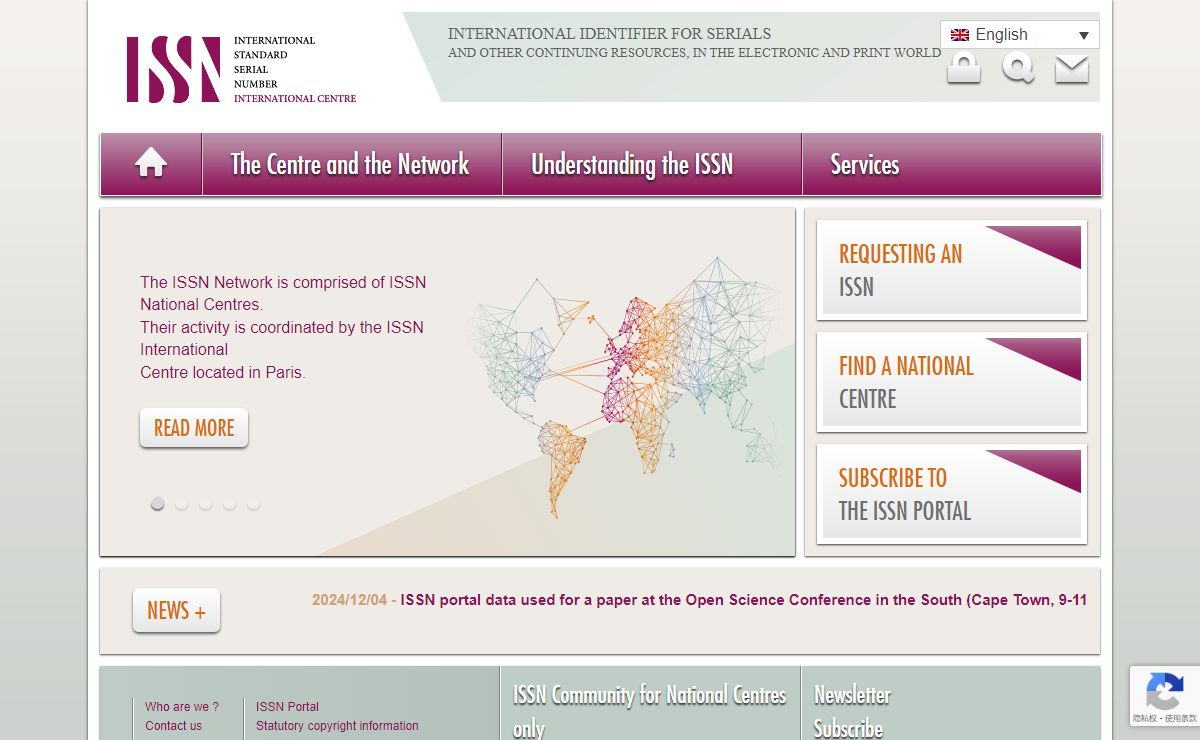This screenshot has width=1200, height=740.
Task: Open the search magnifier icon
Action: click(1018, 68)
